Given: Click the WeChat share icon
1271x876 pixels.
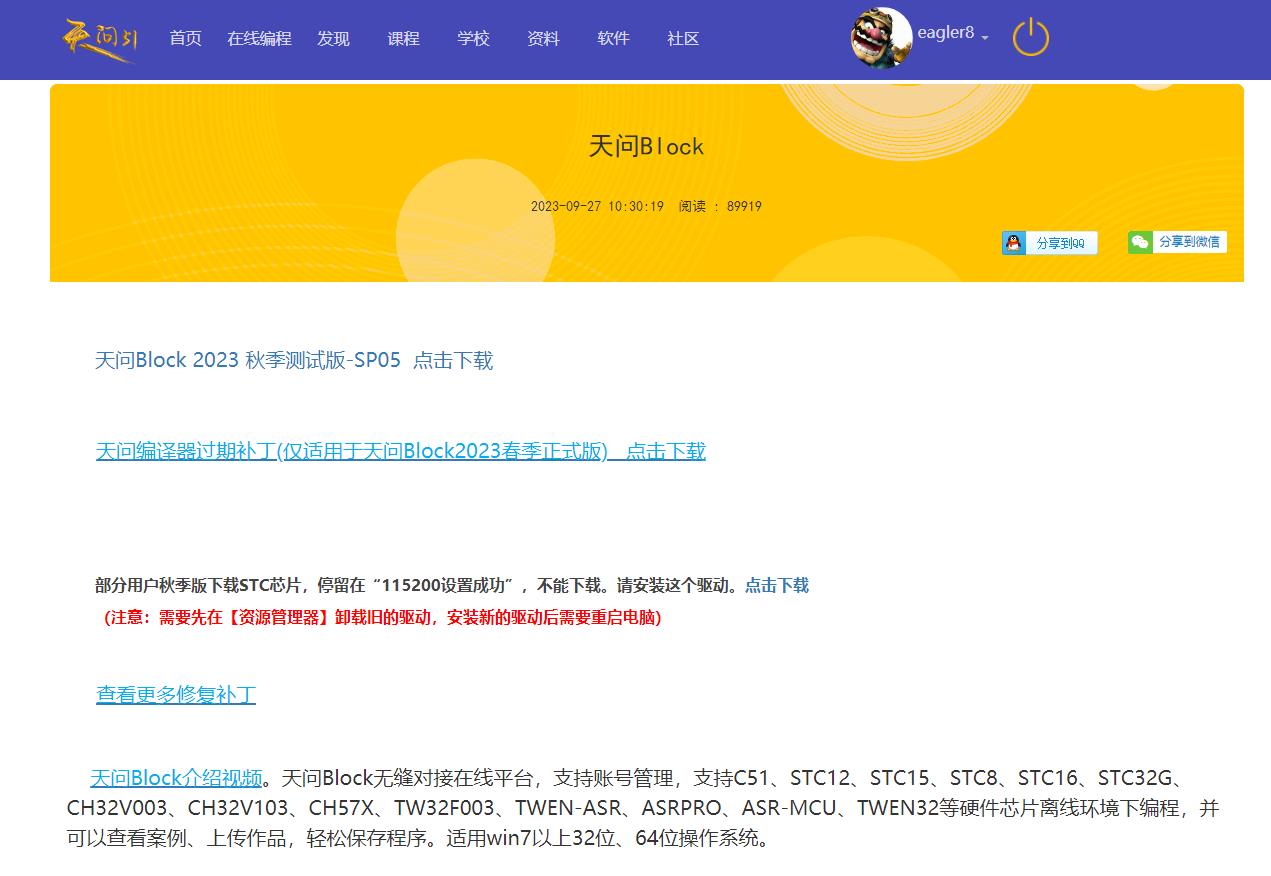Looking at the screenshot, I should (x=1139, y=242).
